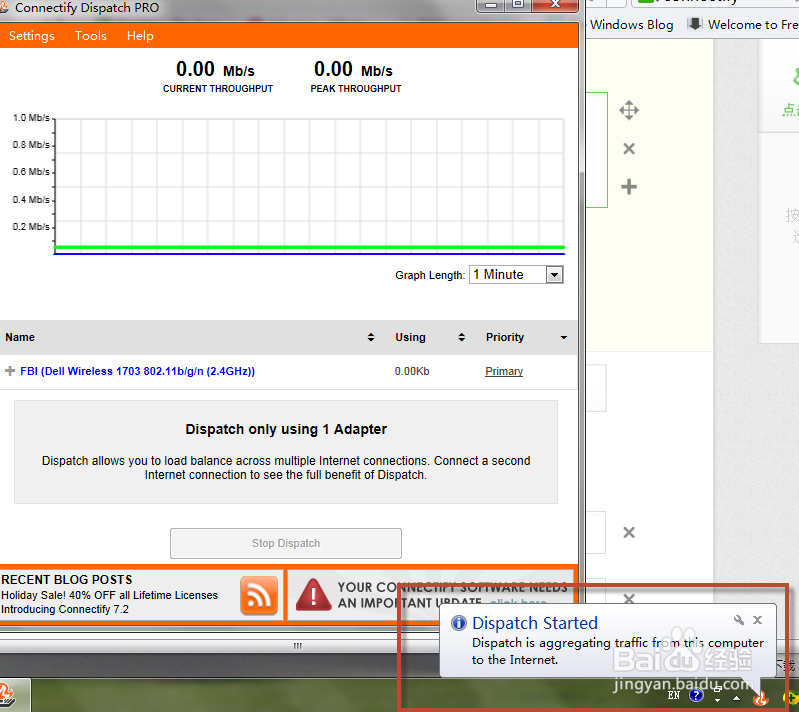Open the Holiday Sale 40% OFF blog post
The width and height of the screenshot is (799, 712).
(110, 595)
